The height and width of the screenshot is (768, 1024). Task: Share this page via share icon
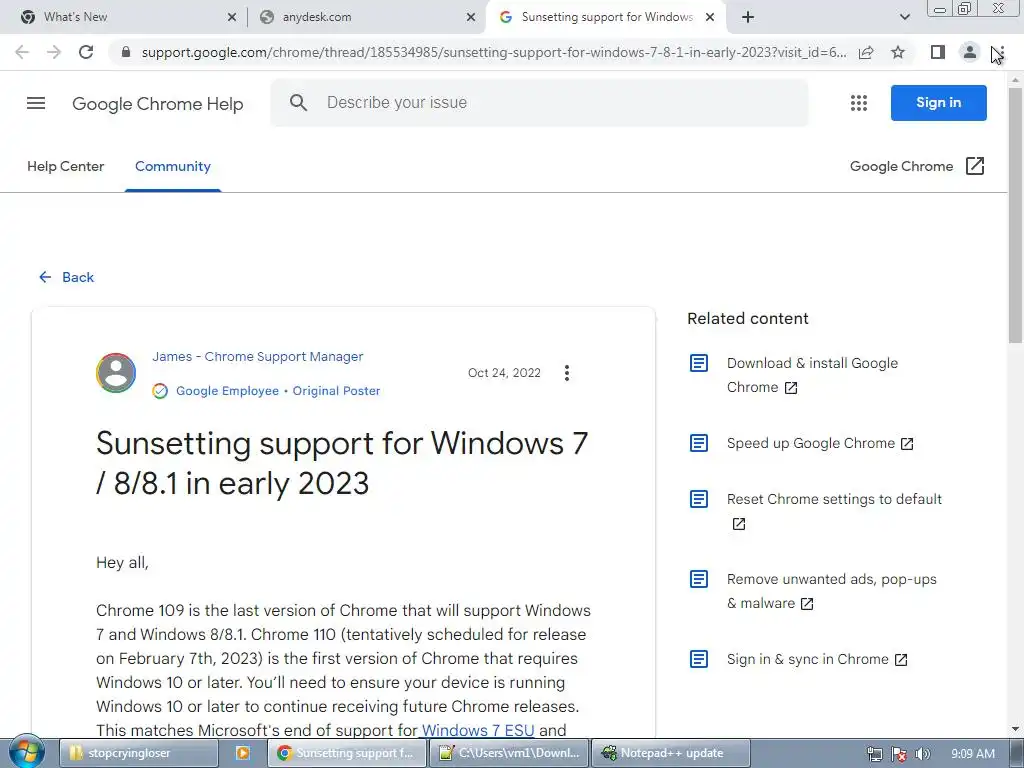866,52
